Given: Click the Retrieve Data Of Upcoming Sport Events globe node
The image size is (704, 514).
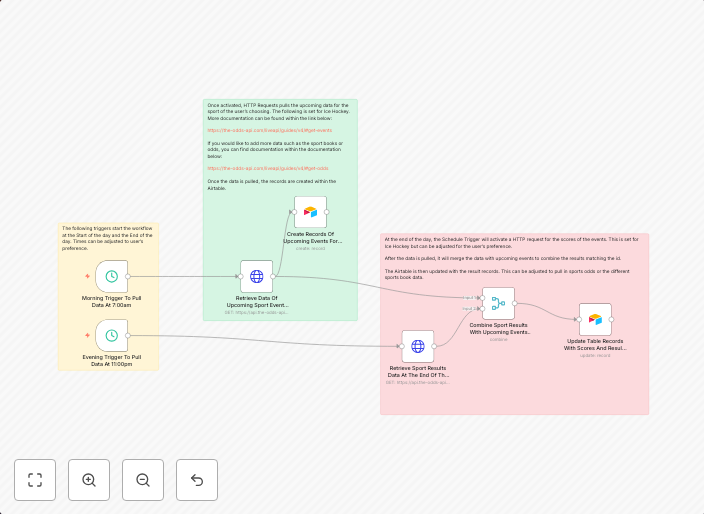Looking at the screenshot, I should 256,277.
